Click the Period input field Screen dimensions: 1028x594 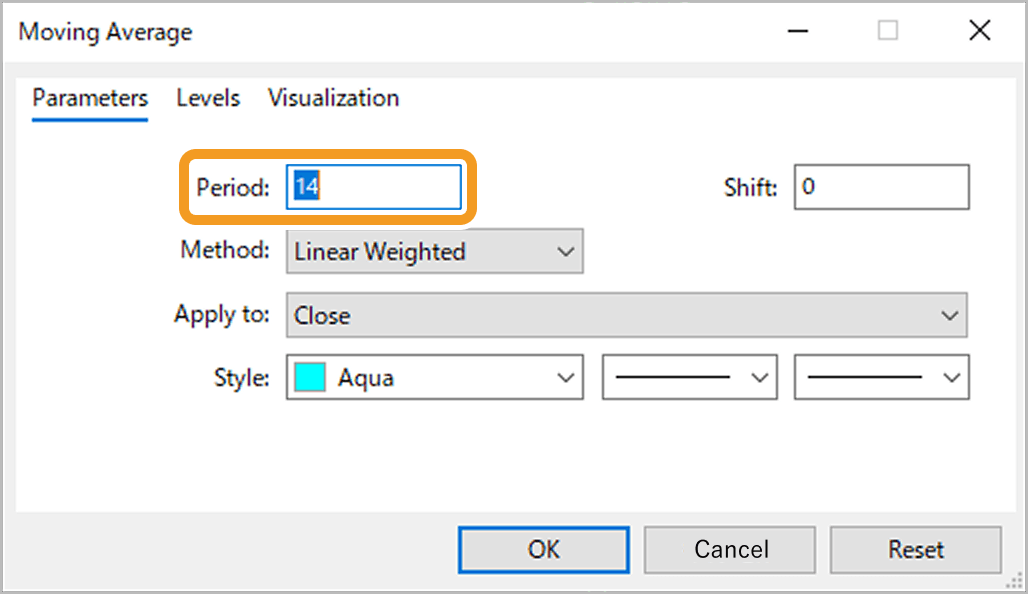pos(375,187)
